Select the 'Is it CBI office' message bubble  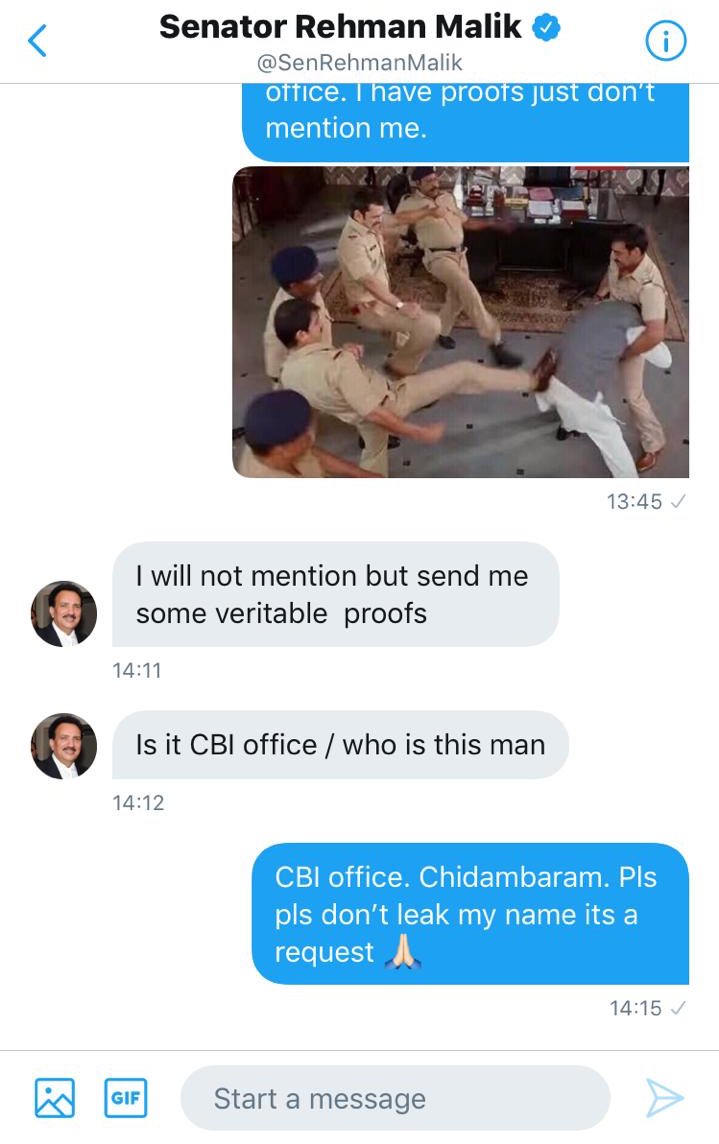click(x=340, y=745)
